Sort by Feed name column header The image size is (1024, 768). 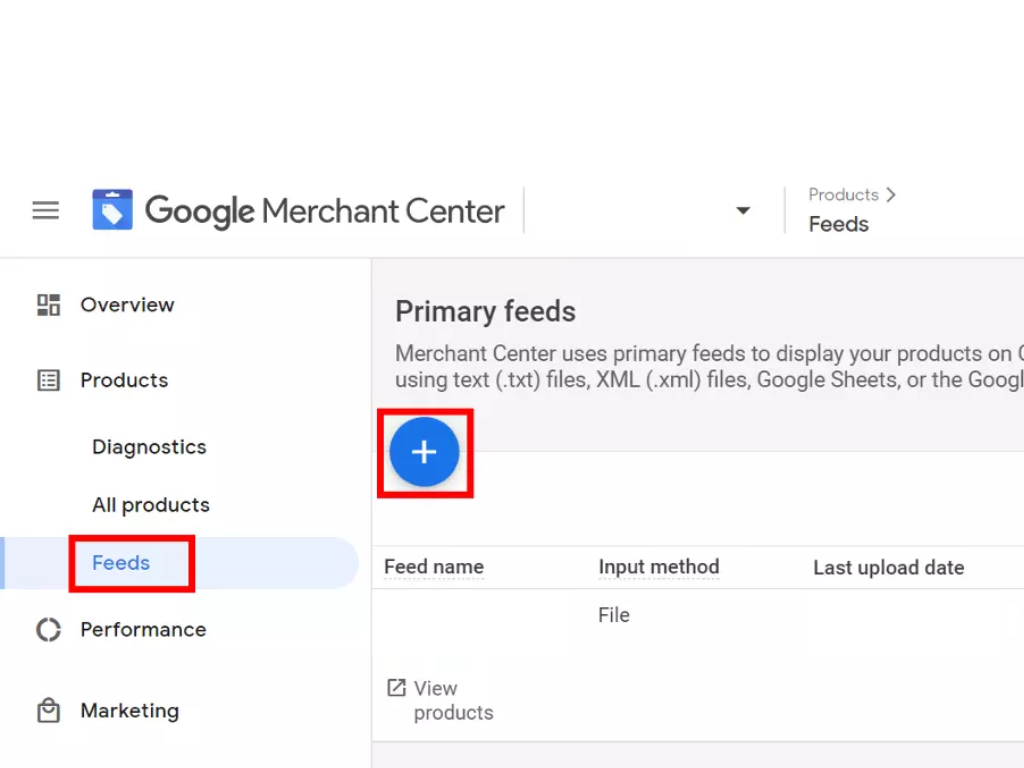[x=434, y=567]
